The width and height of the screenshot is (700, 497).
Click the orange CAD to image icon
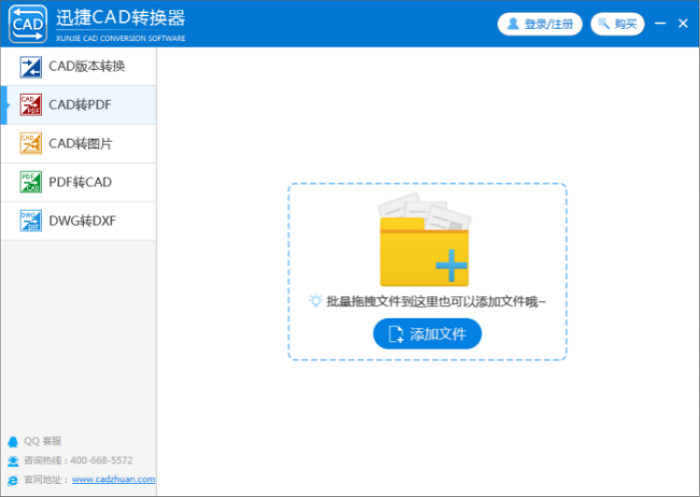pyautogui.click(x=31, y=143)
